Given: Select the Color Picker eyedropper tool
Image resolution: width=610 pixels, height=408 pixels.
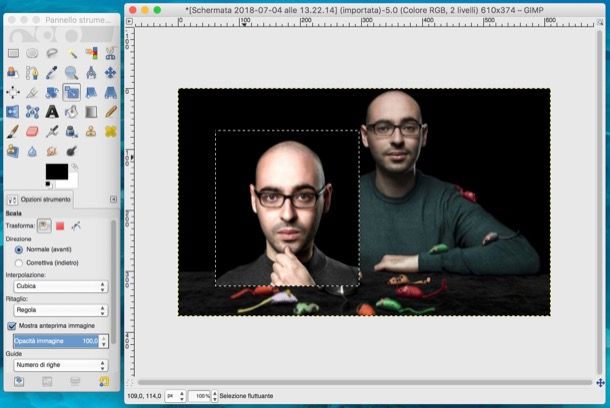Looking at the screenshot, I should coord(51,72).
